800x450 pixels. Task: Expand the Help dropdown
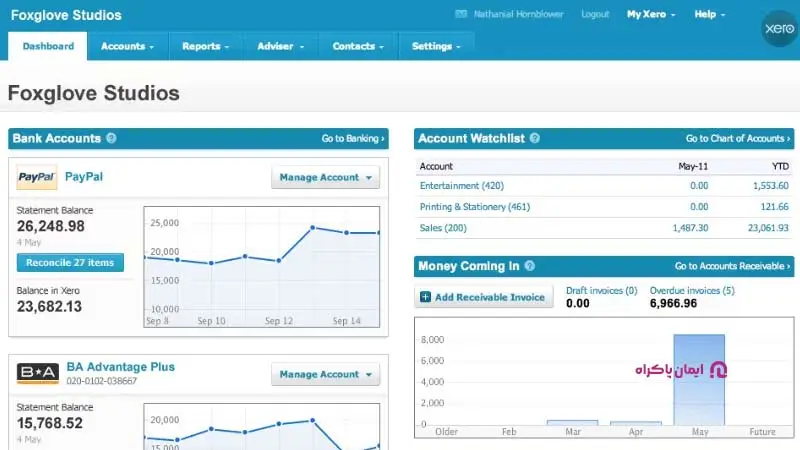(x=710, y=14)
